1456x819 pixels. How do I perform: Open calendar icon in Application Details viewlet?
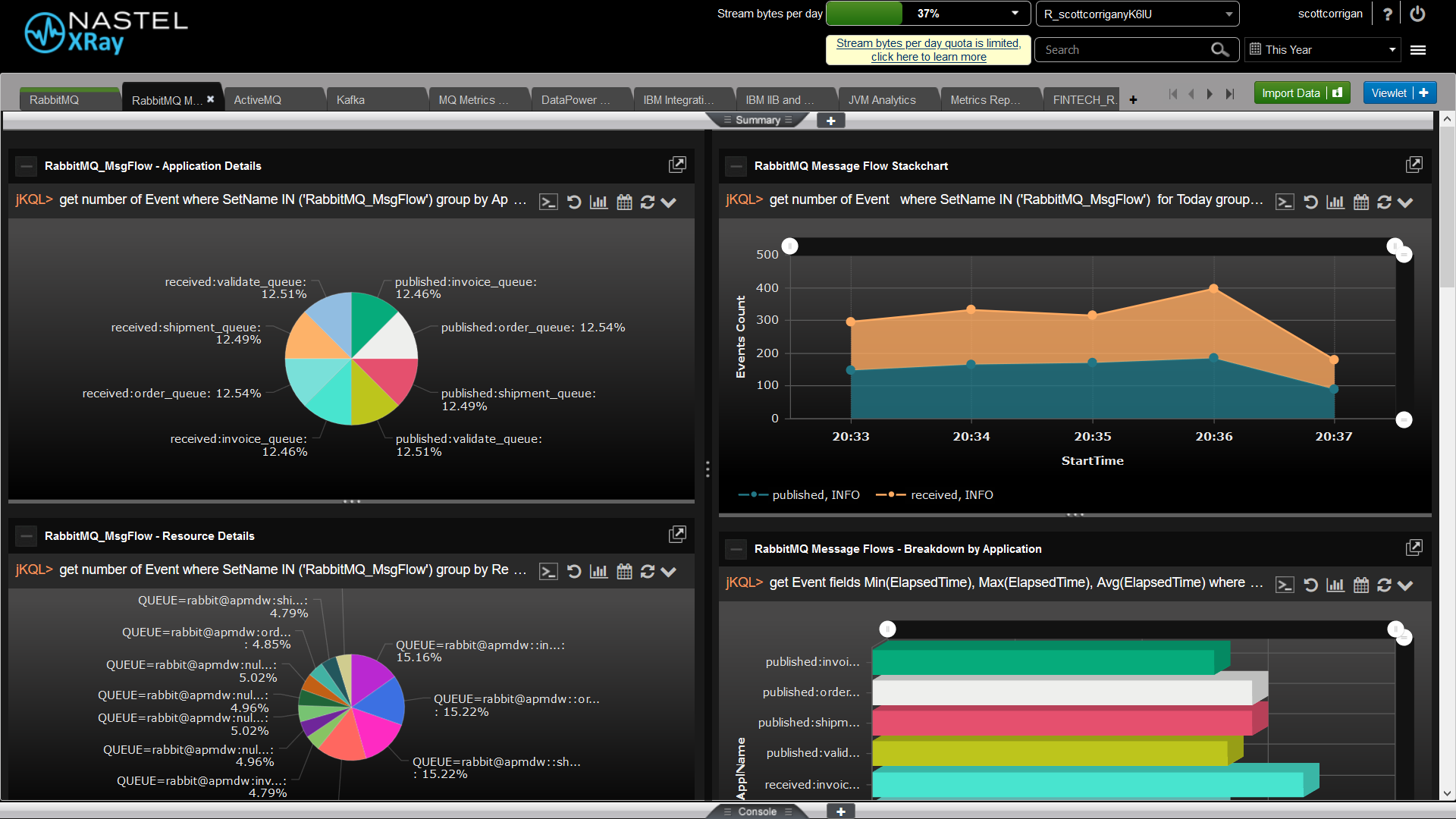[624, 202]
